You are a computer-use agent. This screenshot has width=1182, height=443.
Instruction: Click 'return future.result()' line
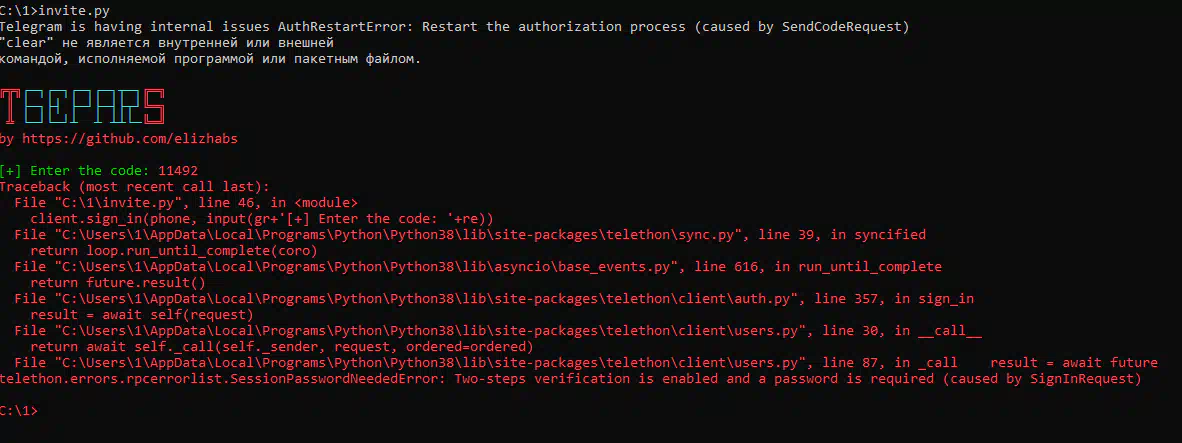[118, 283]
